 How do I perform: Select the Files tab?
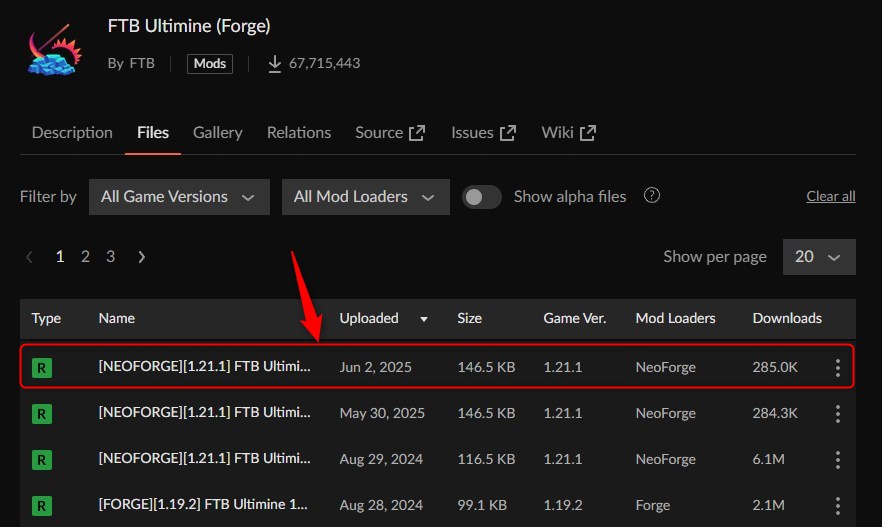[153, 133]
